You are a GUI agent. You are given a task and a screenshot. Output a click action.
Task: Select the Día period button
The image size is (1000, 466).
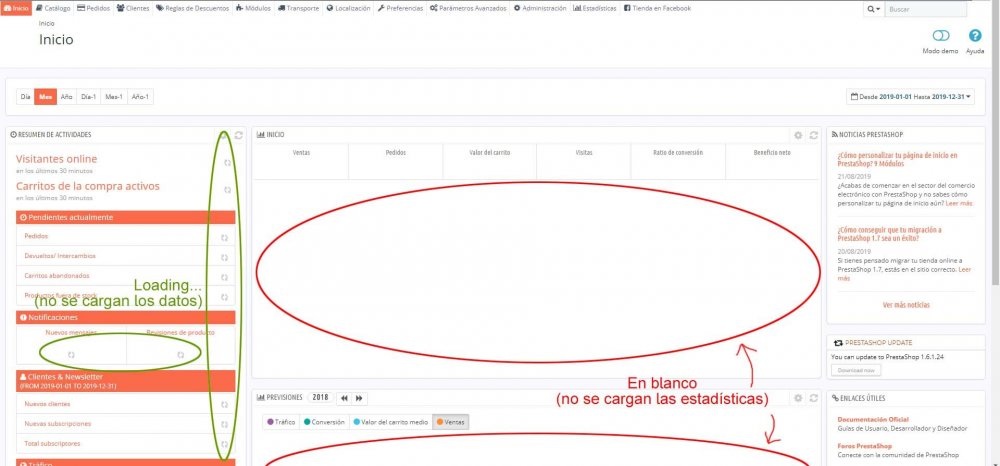pos(26,97)
